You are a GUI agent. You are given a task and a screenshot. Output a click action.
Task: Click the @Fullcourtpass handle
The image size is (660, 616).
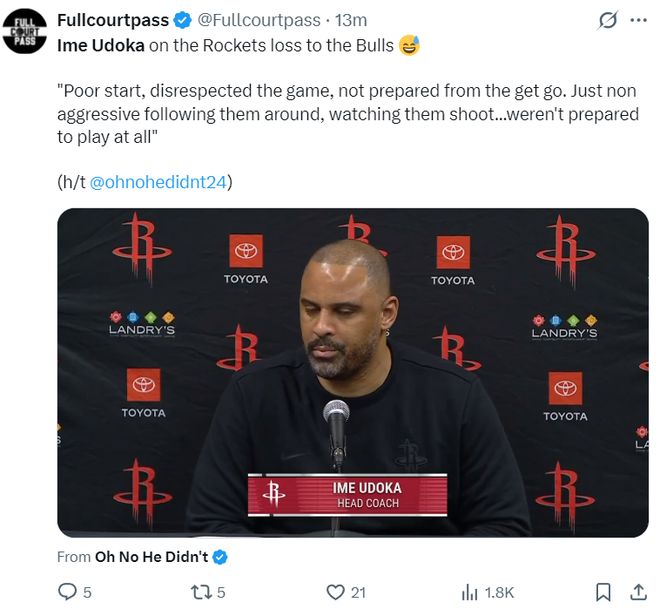coord(259,20)
